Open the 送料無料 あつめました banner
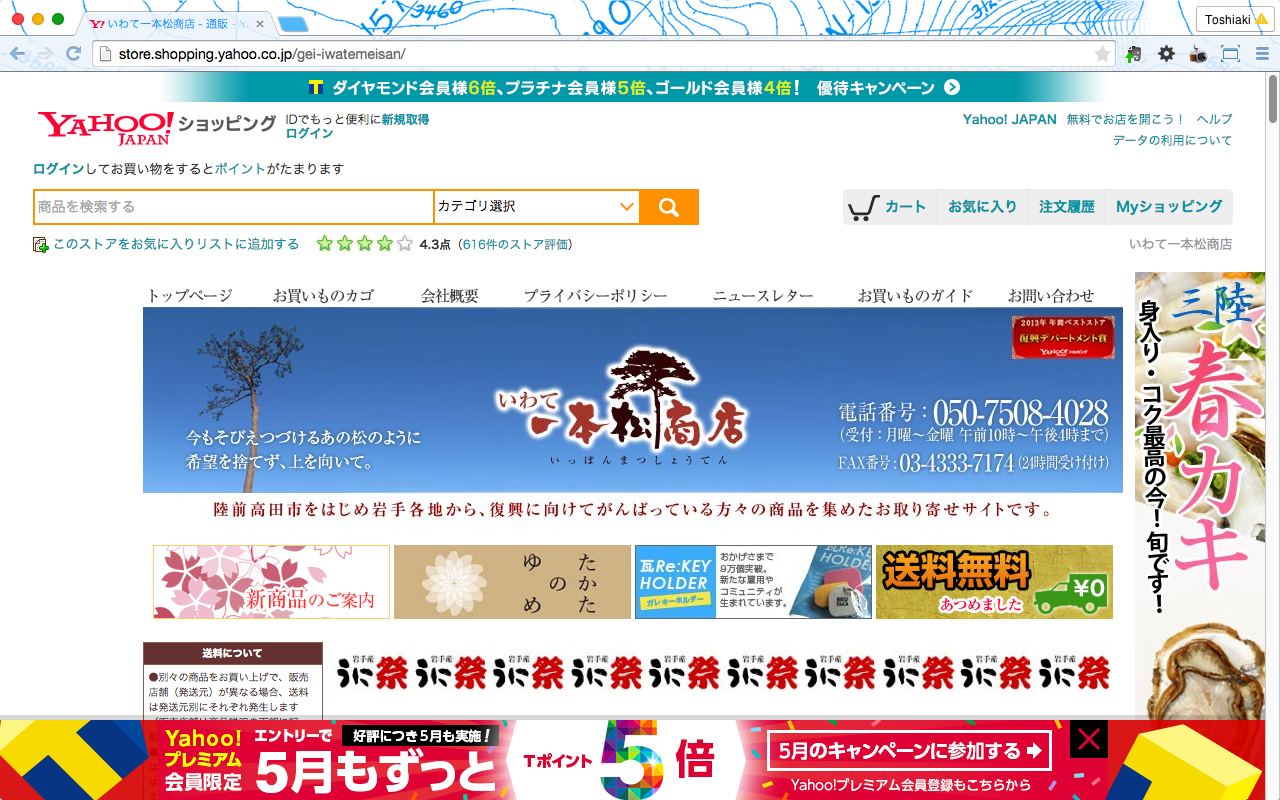Screen dimensions: 1280x800 tap(994, 582)
